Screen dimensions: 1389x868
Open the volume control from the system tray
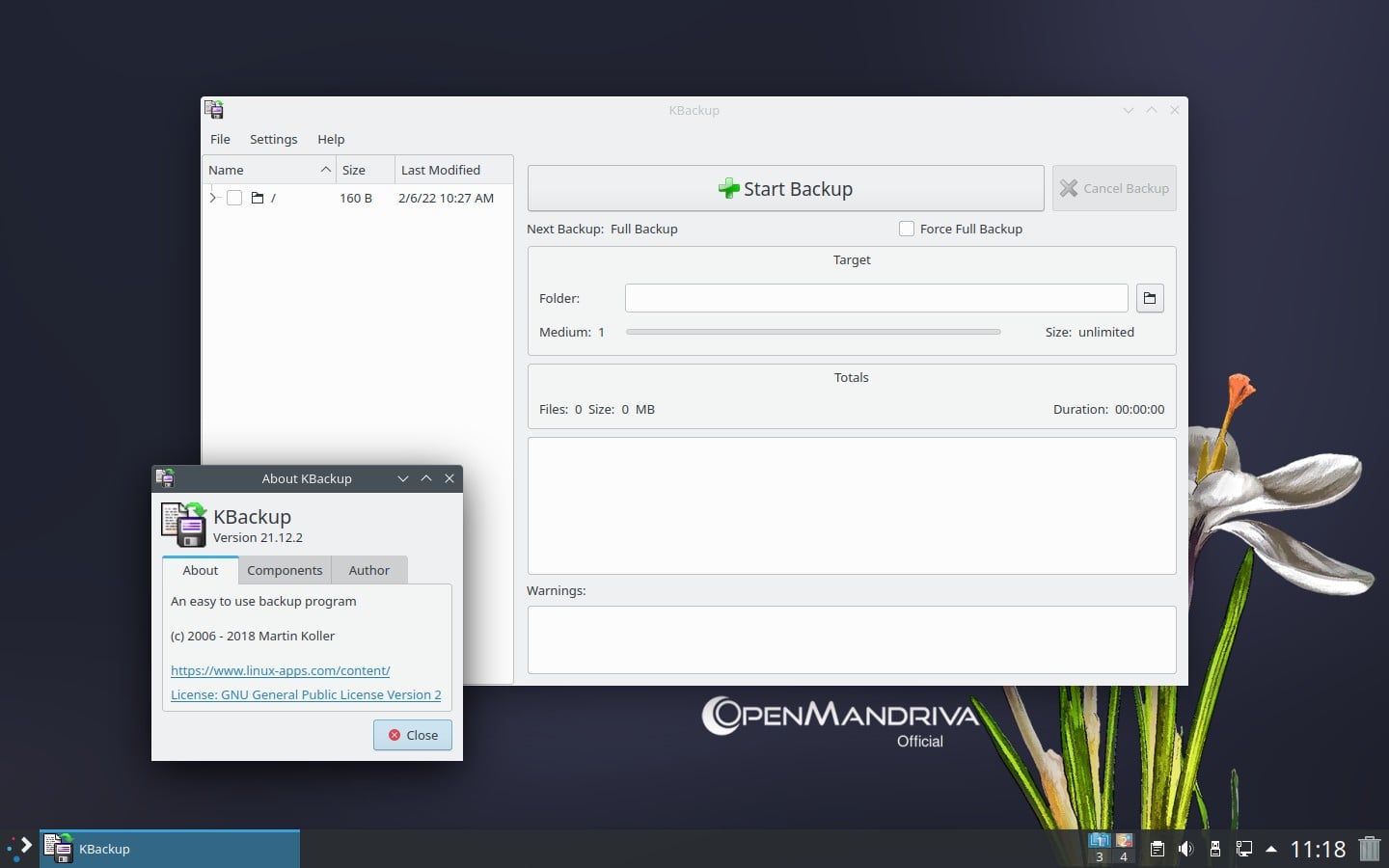[1185, 849]
